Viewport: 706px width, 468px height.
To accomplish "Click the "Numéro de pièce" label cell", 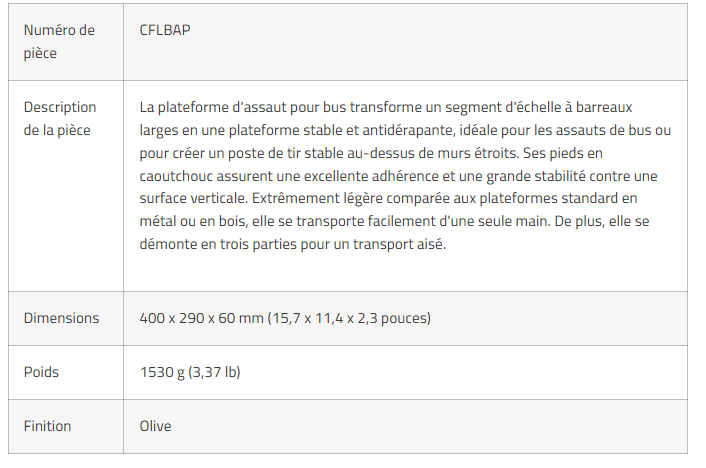I will coord(59,42).
